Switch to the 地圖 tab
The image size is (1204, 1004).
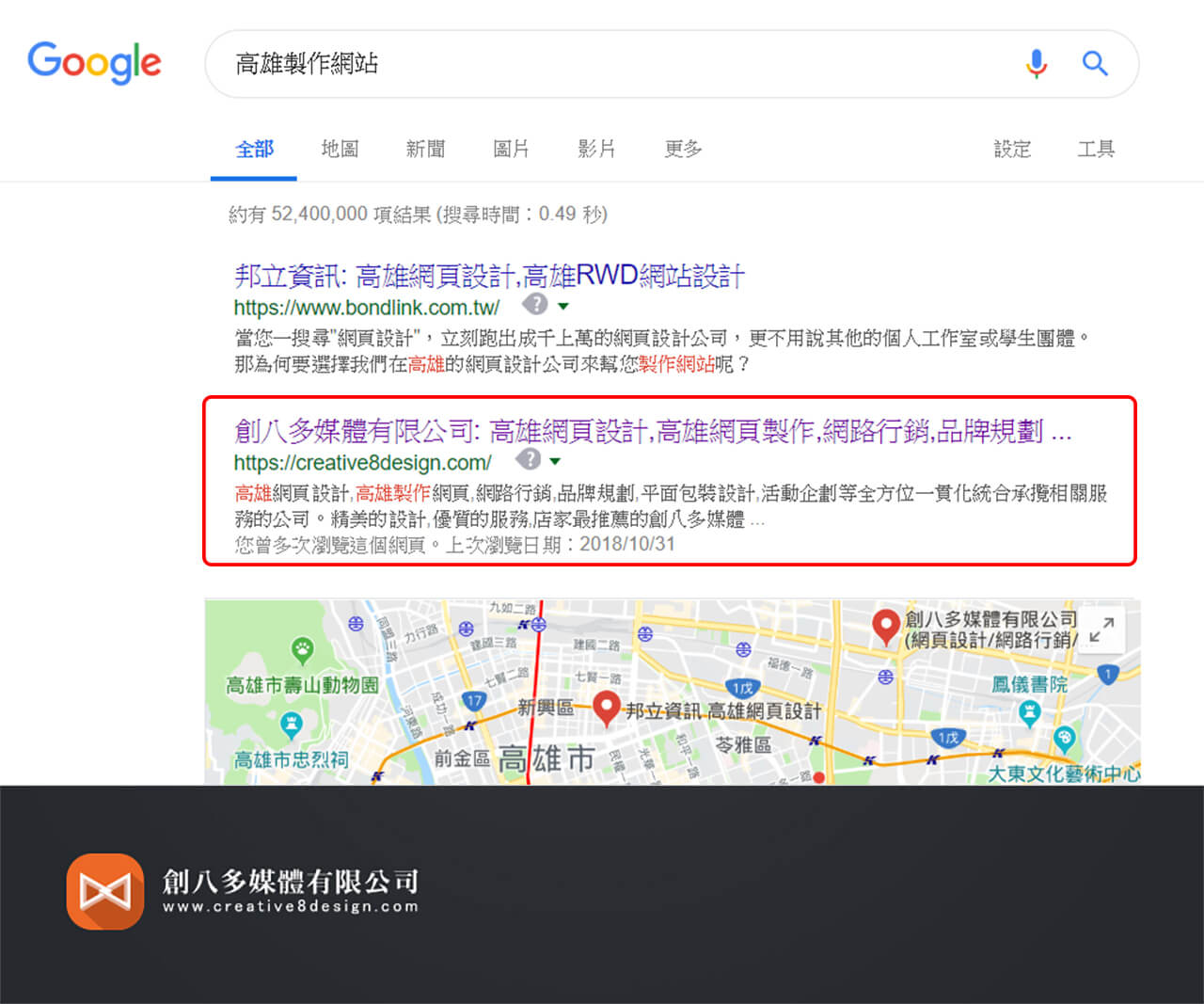340,149
